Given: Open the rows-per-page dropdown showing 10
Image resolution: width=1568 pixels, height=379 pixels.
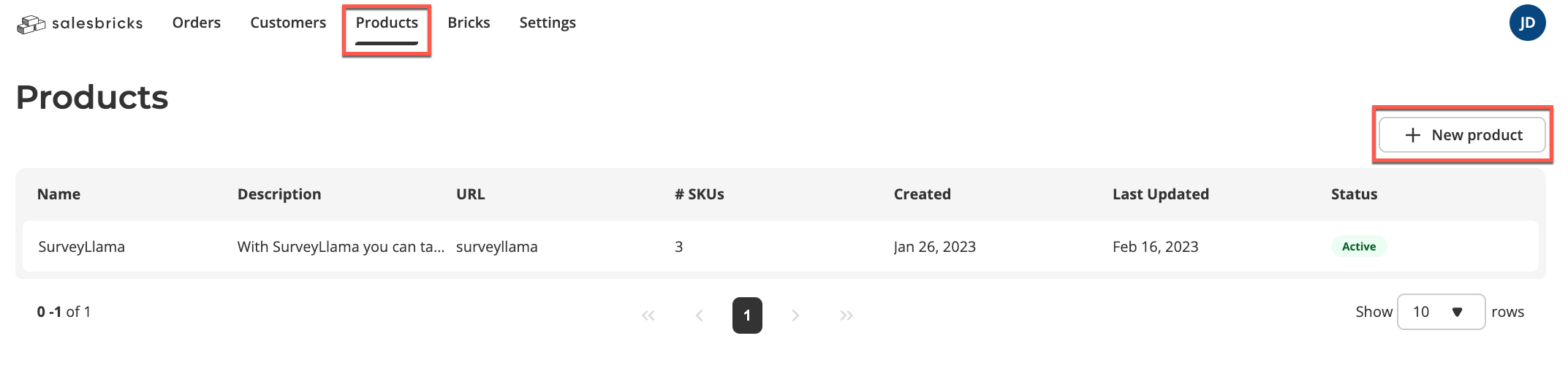Looking at the screenshot, I should (x=1441, y=312).
